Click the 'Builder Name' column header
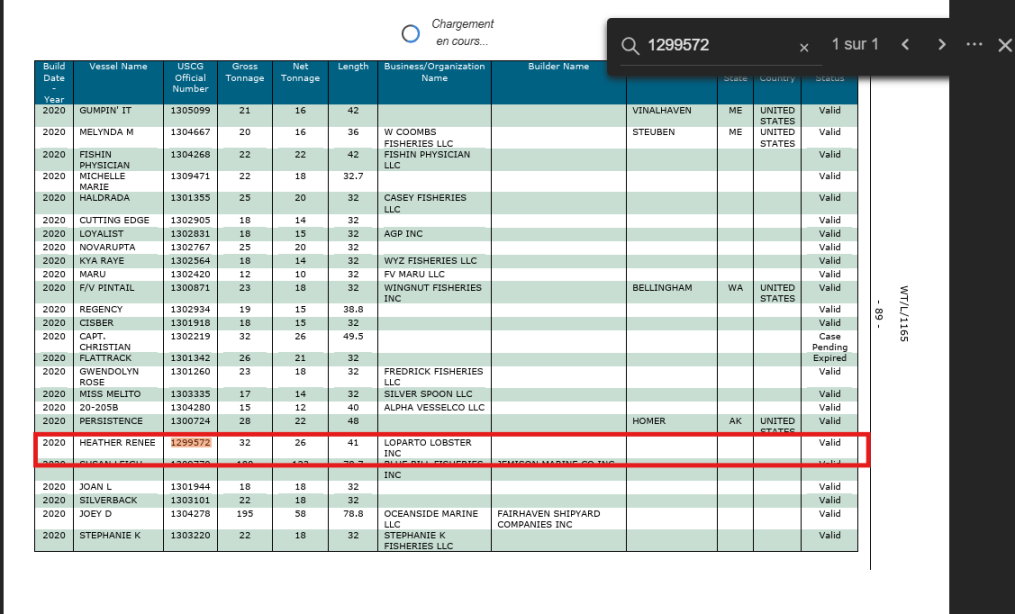This screenshot has width=1015, height=614. click(x=558, y=67)
